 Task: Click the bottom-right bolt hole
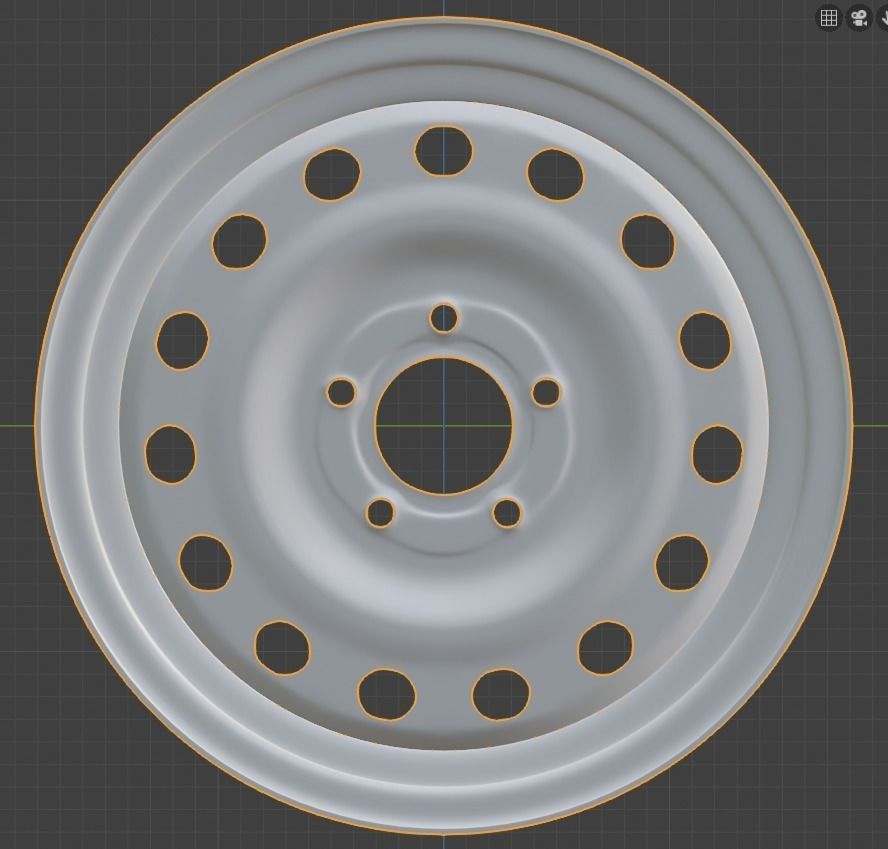pos(505,513)
